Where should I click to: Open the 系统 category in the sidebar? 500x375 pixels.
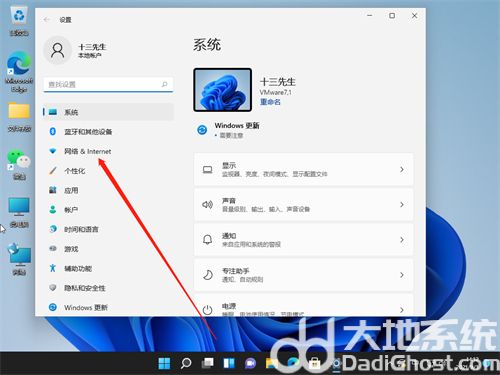(x=108, y=112)
